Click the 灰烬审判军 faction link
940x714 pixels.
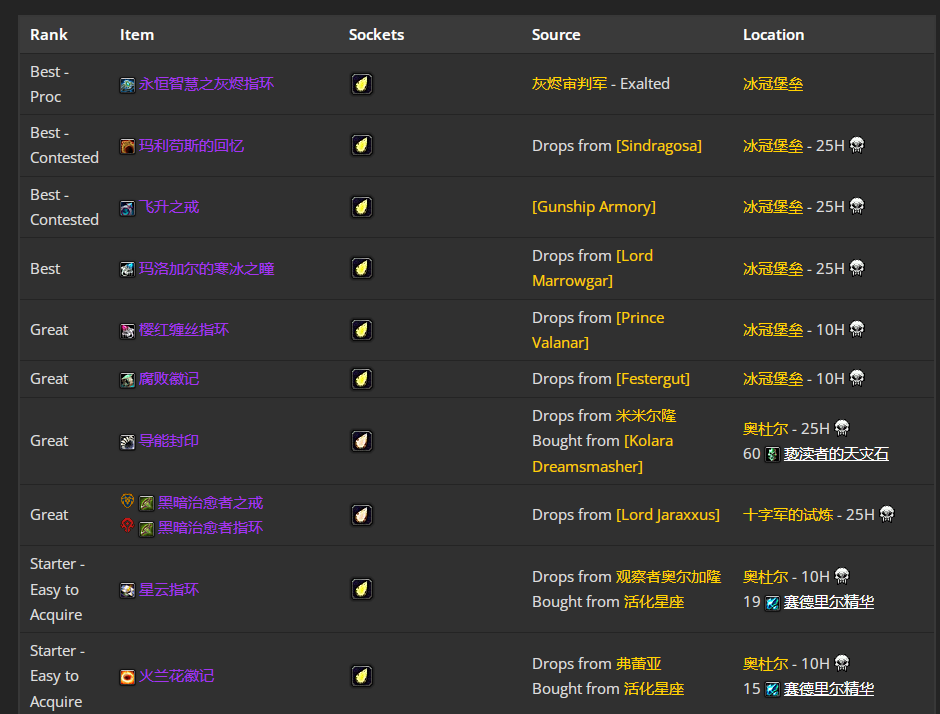(x=569, y=84)
